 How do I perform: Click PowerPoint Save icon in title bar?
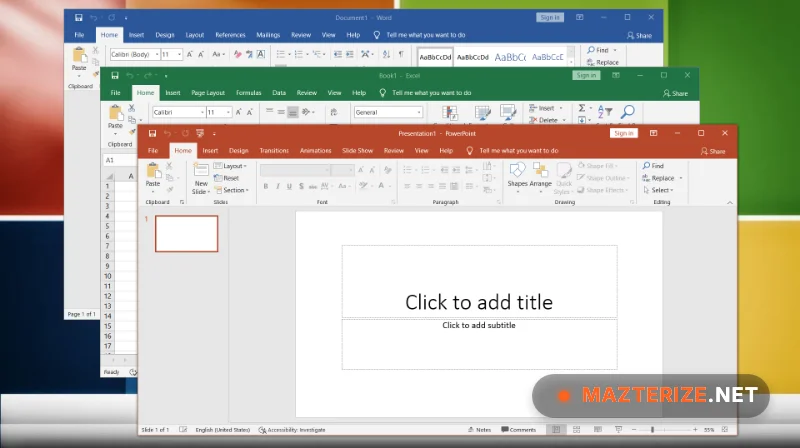(152, 133)
